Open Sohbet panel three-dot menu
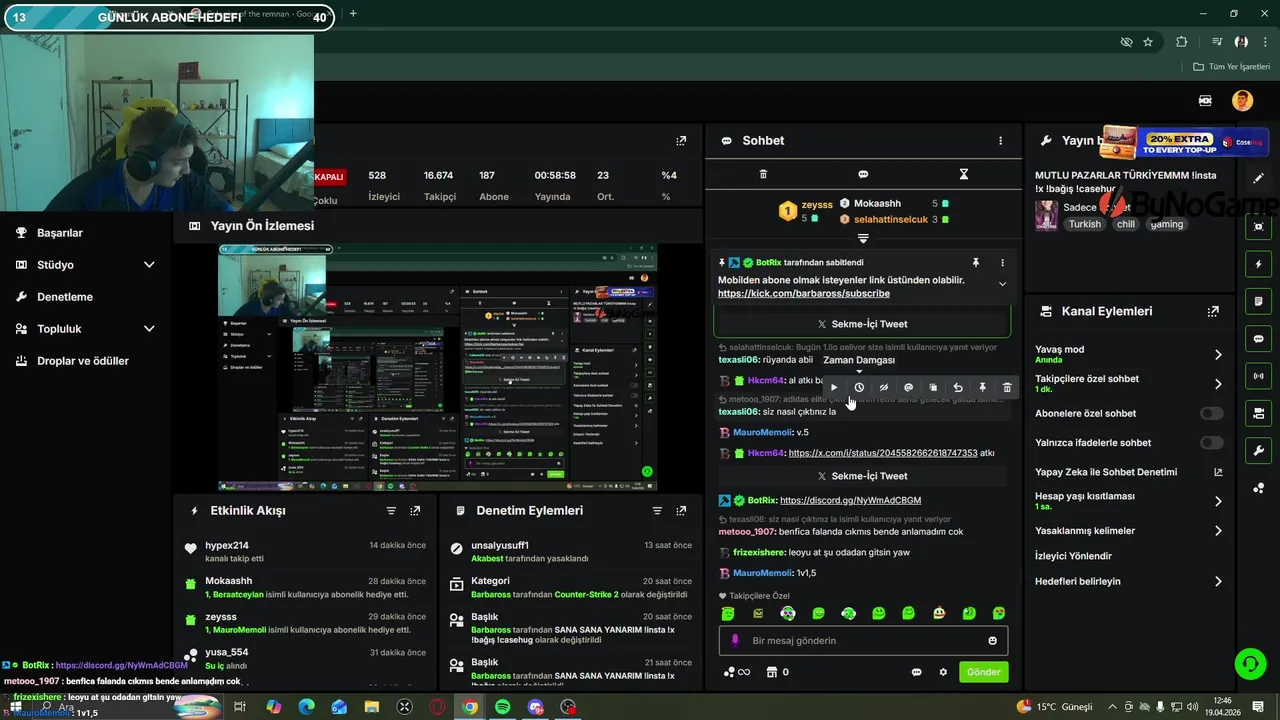 [x=1000, y=141]
